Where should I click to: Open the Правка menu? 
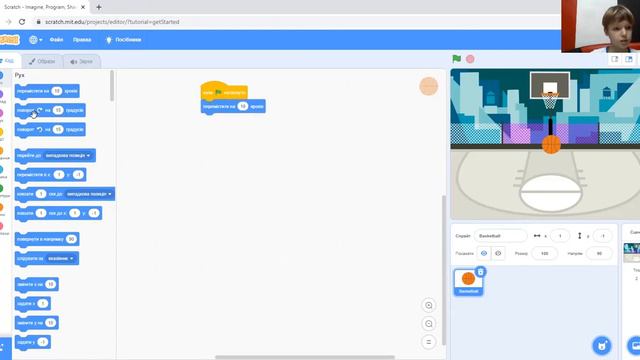tap(82, 40)
